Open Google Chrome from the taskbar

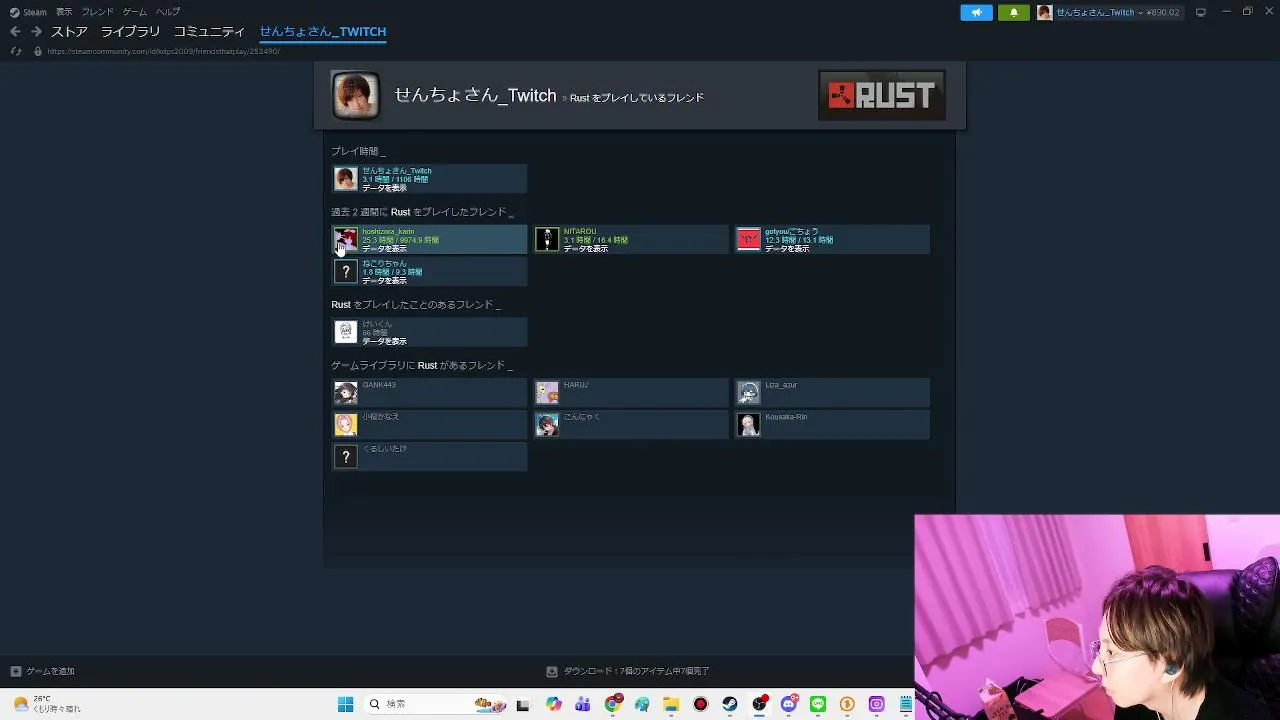point(613,704)
